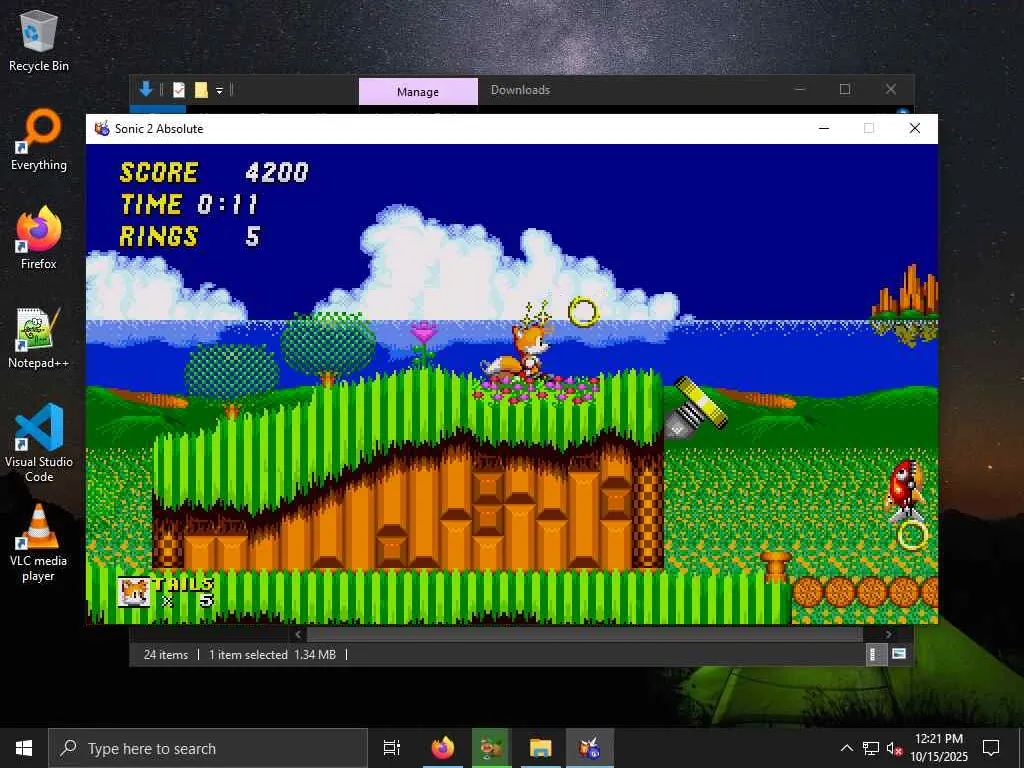Open the Customize Quick Access Toolbar dropdown
This screenshot has height=768, width=1024.
[219, 90]
